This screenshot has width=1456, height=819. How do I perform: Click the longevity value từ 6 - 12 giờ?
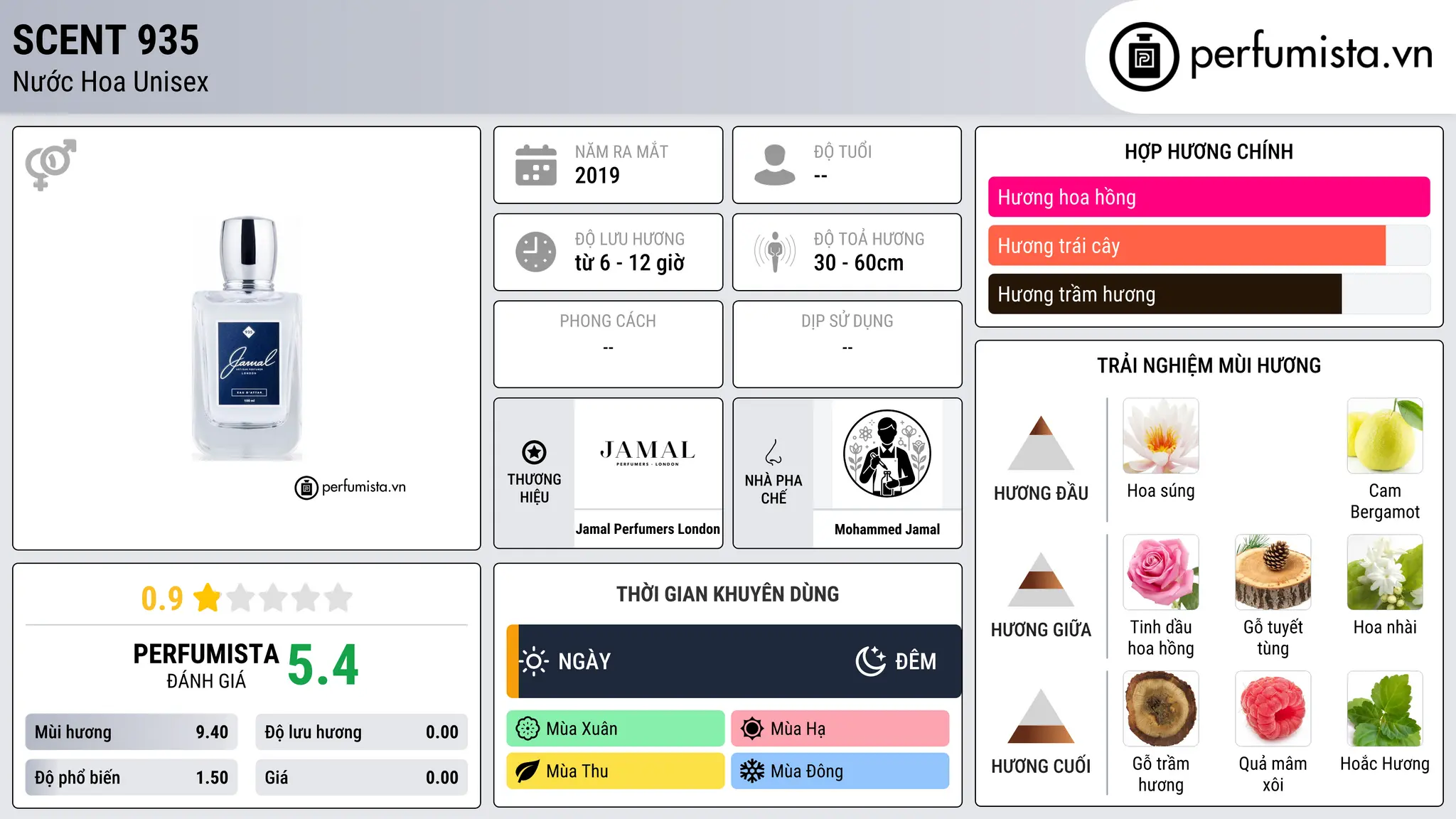point(629,263)
